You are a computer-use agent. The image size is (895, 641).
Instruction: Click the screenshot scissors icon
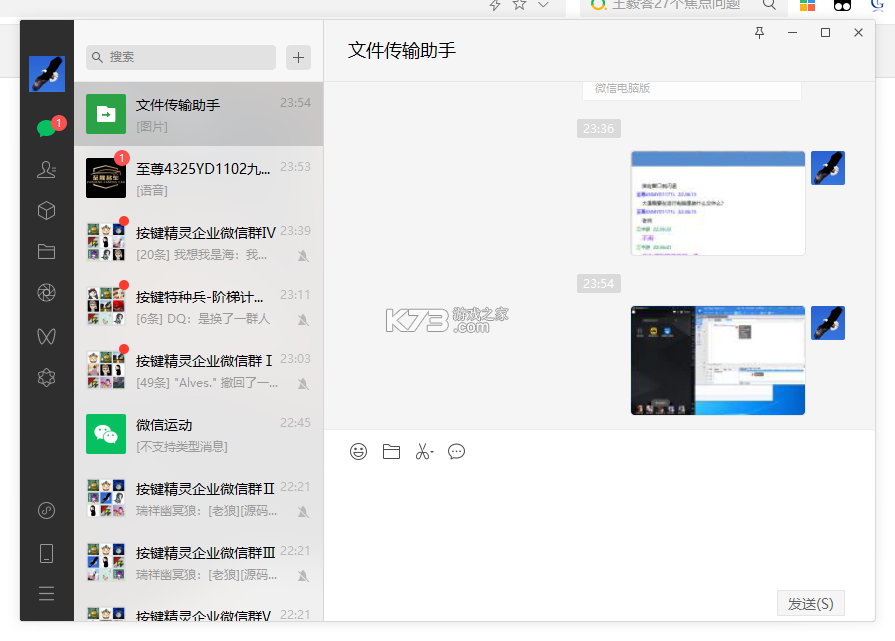pyautogui.click(x=424, y=451)
